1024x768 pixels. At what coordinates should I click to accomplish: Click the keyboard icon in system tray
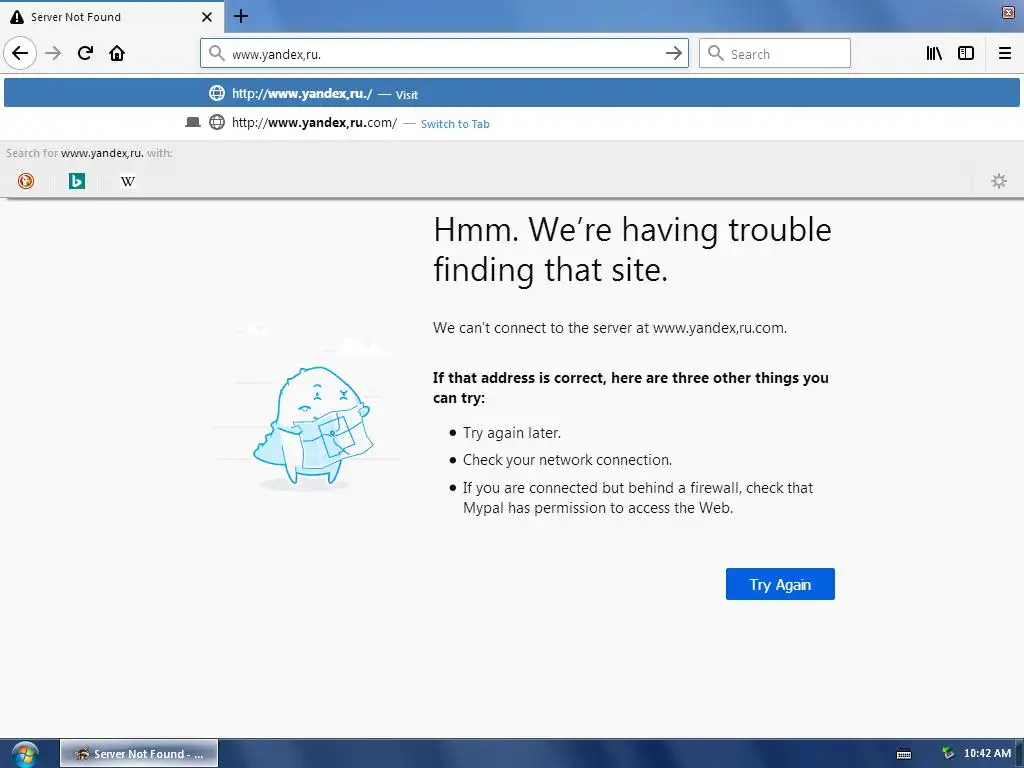[904, 754]
